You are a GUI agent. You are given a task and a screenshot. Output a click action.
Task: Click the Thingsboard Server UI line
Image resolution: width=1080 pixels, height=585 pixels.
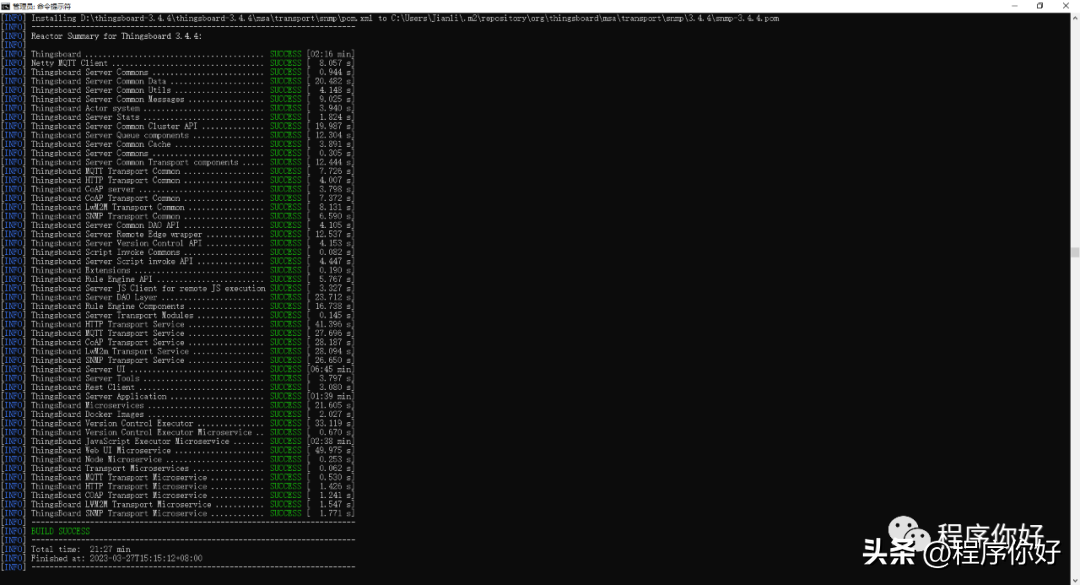coord(78,369)
